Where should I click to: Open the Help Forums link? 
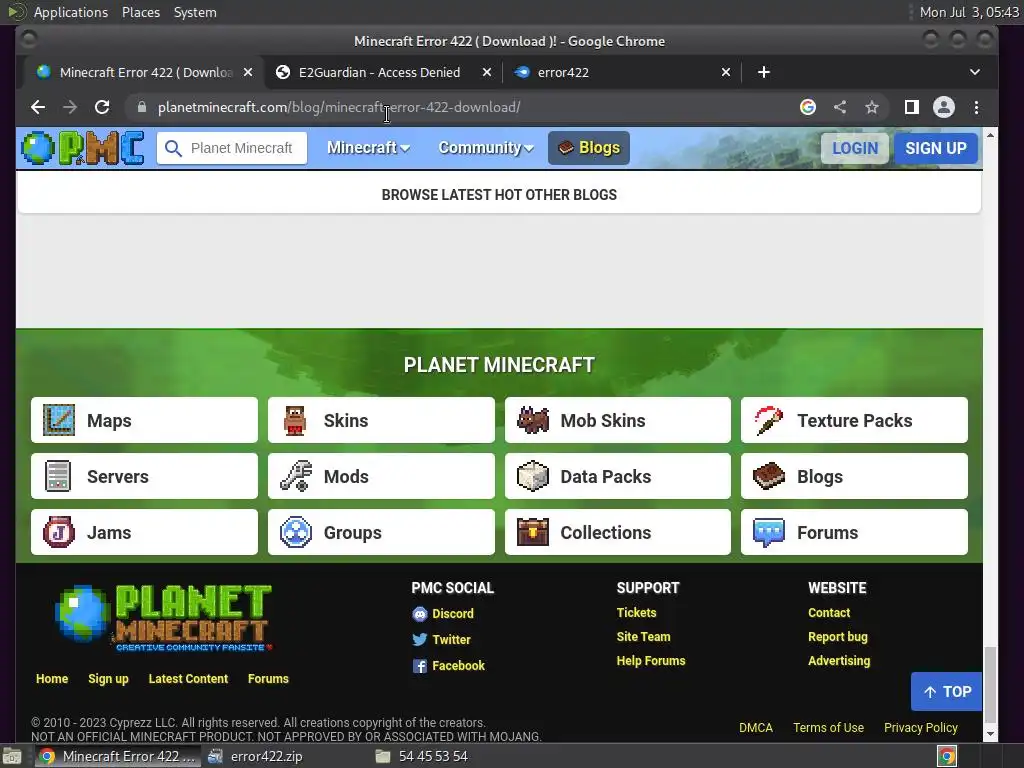click(x=650, y=661)
